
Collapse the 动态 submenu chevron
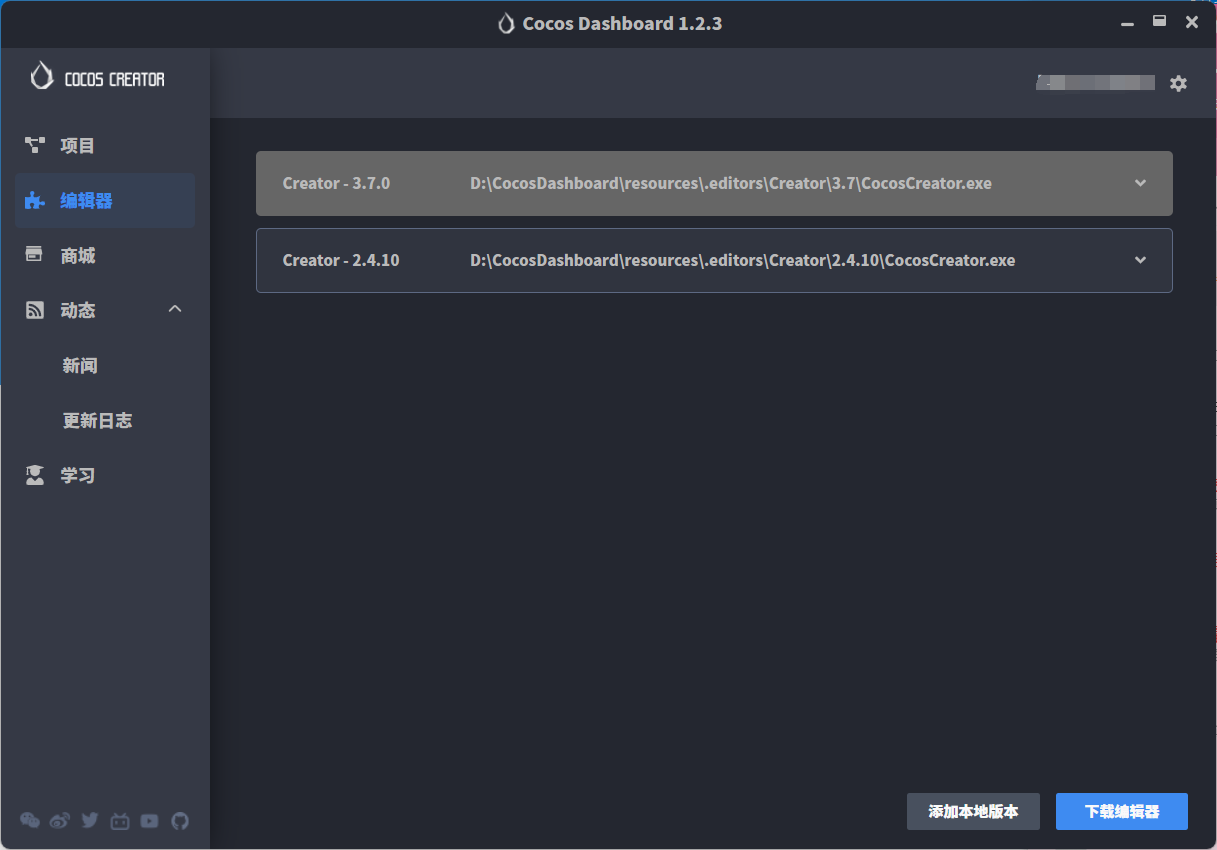pos(175,310)
